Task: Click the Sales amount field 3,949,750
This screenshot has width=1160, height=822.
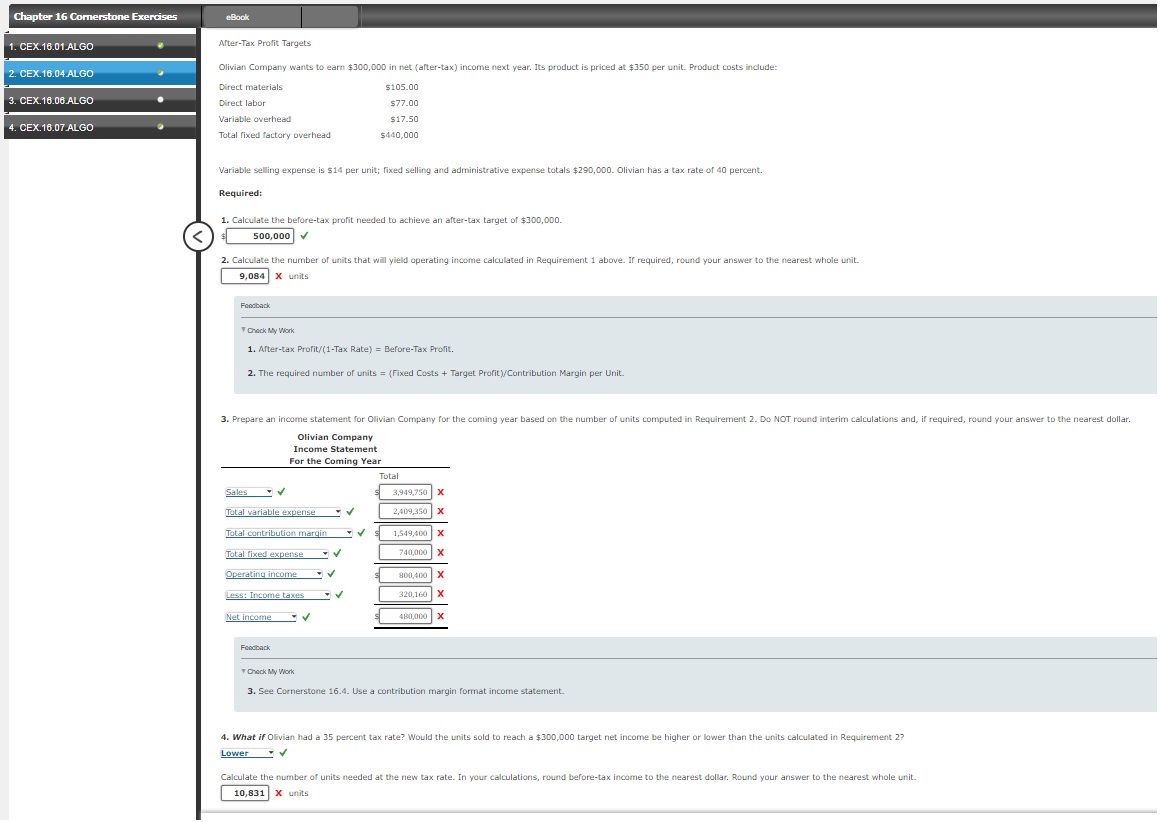Action: (405, 492)
